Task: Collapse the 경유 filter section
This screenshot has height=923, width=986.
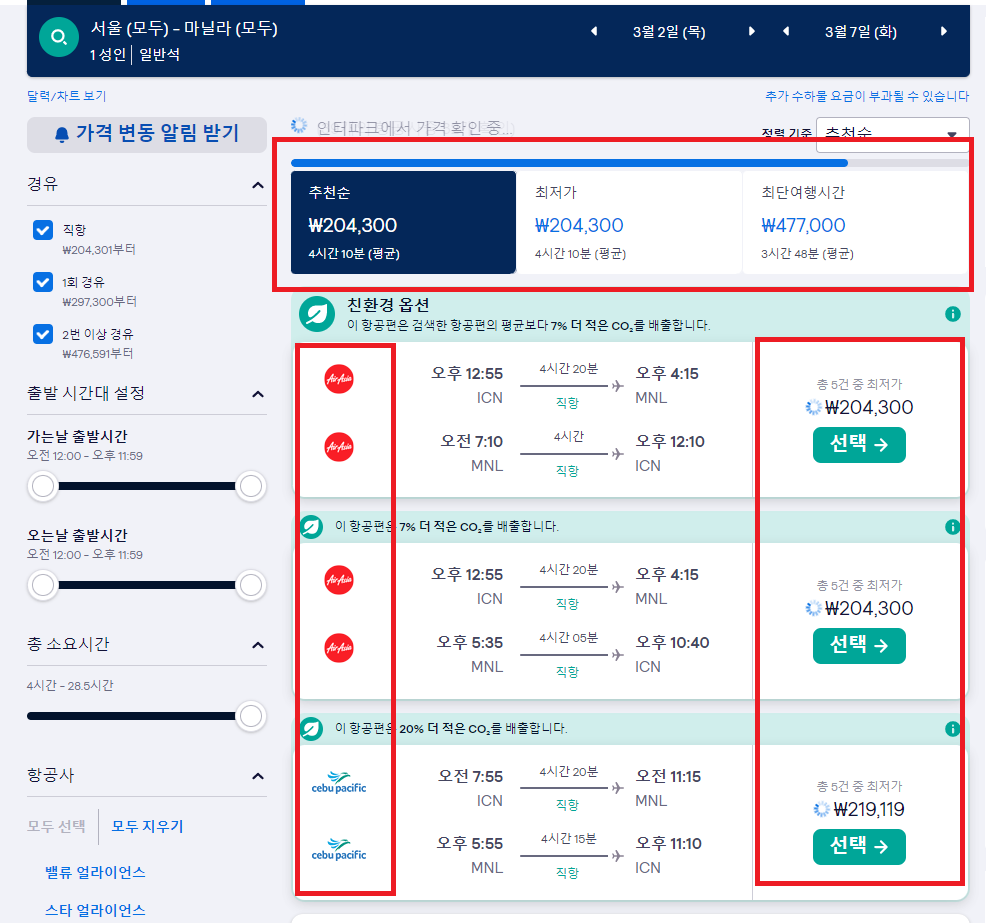Action: point(258,185)
